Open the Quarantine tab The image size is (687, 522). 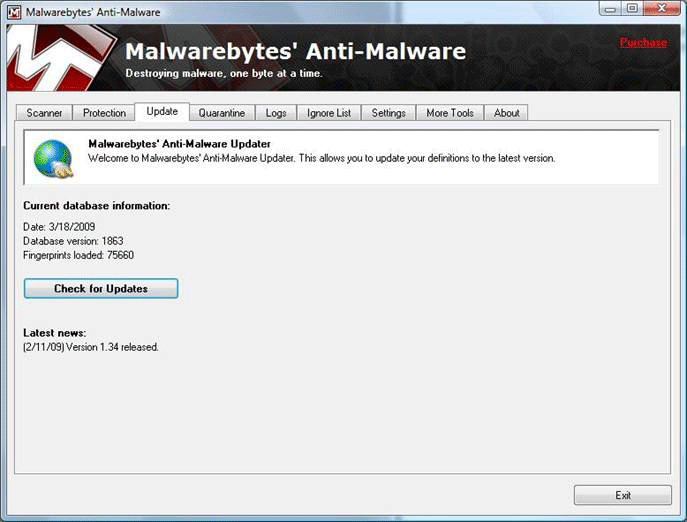click(x=221, y=113)
